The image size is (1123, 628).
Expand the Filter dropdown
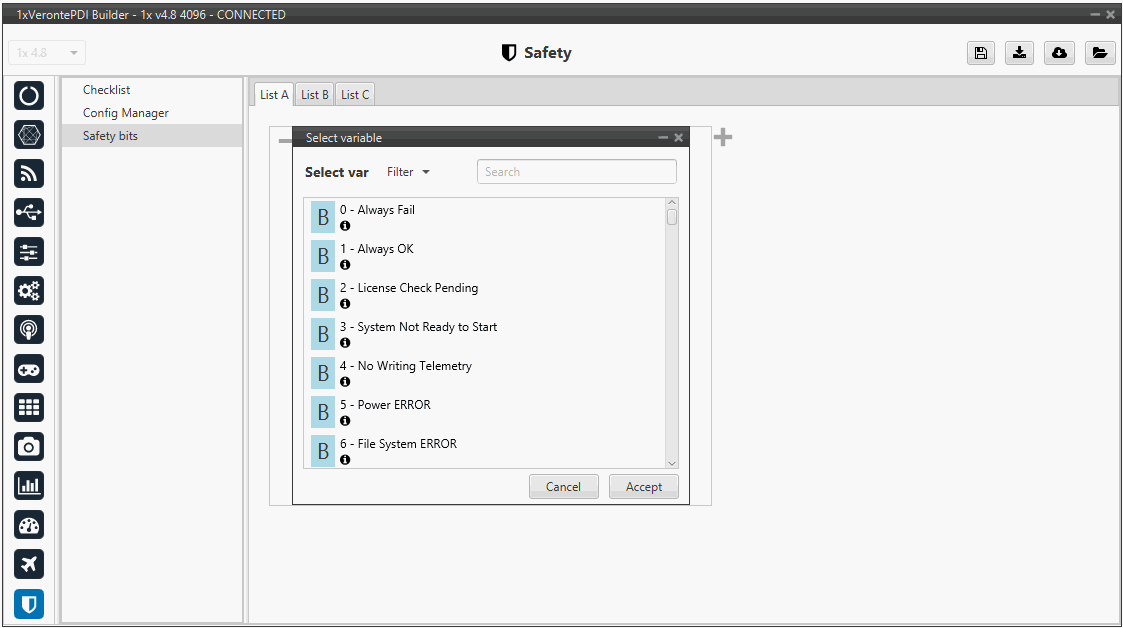(x=408, y=172)
